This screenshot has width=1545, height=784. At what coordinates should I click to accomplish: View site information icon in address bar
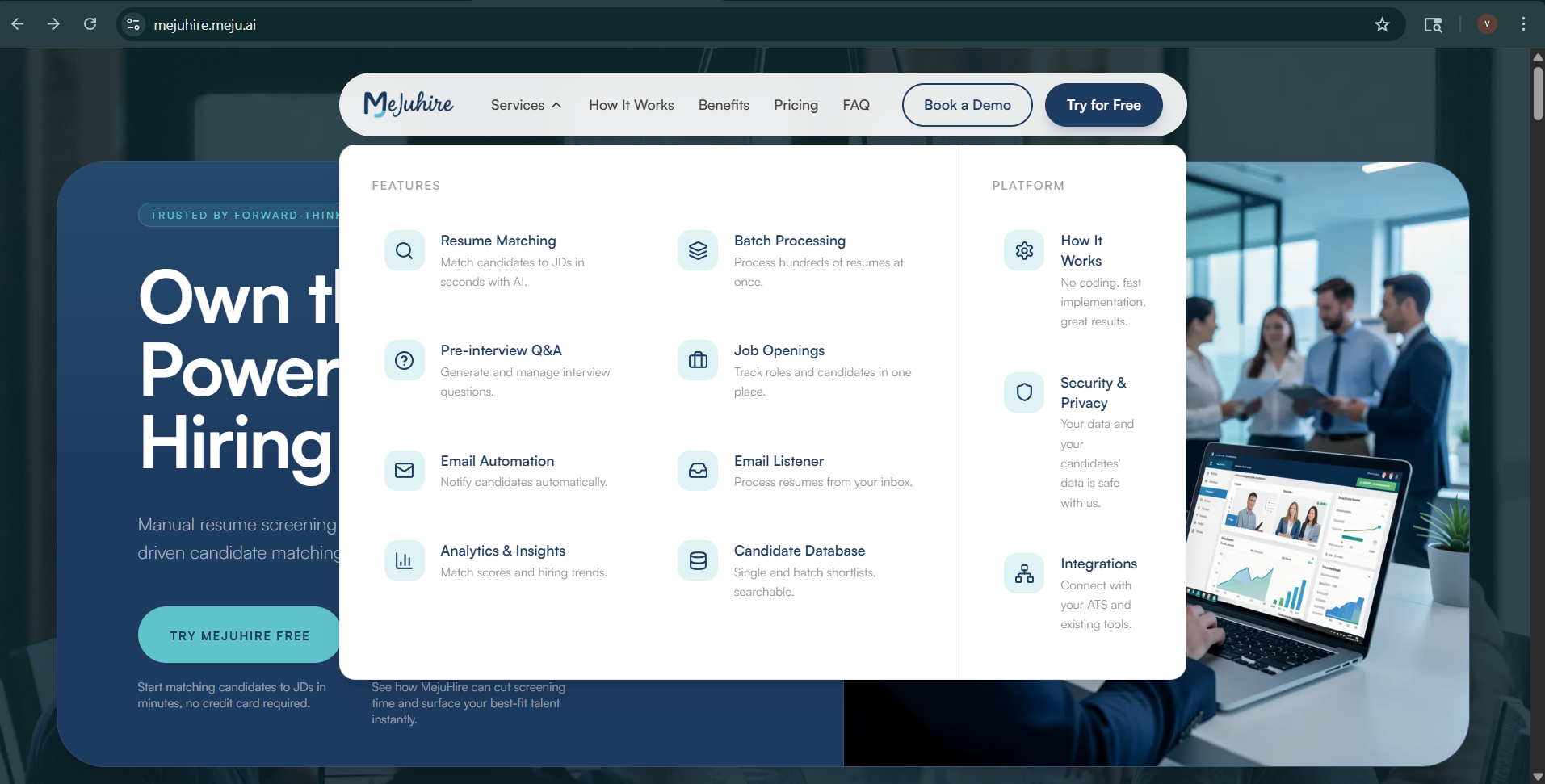tap(133, 24)
